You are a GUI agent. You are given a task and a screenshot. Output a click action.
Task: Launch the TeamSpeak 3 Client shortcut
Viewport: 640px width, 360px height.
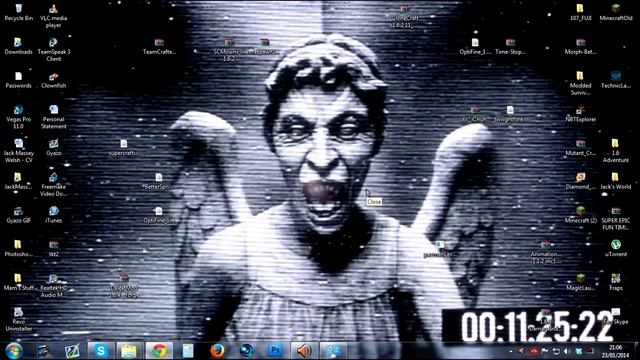point(53,49)
